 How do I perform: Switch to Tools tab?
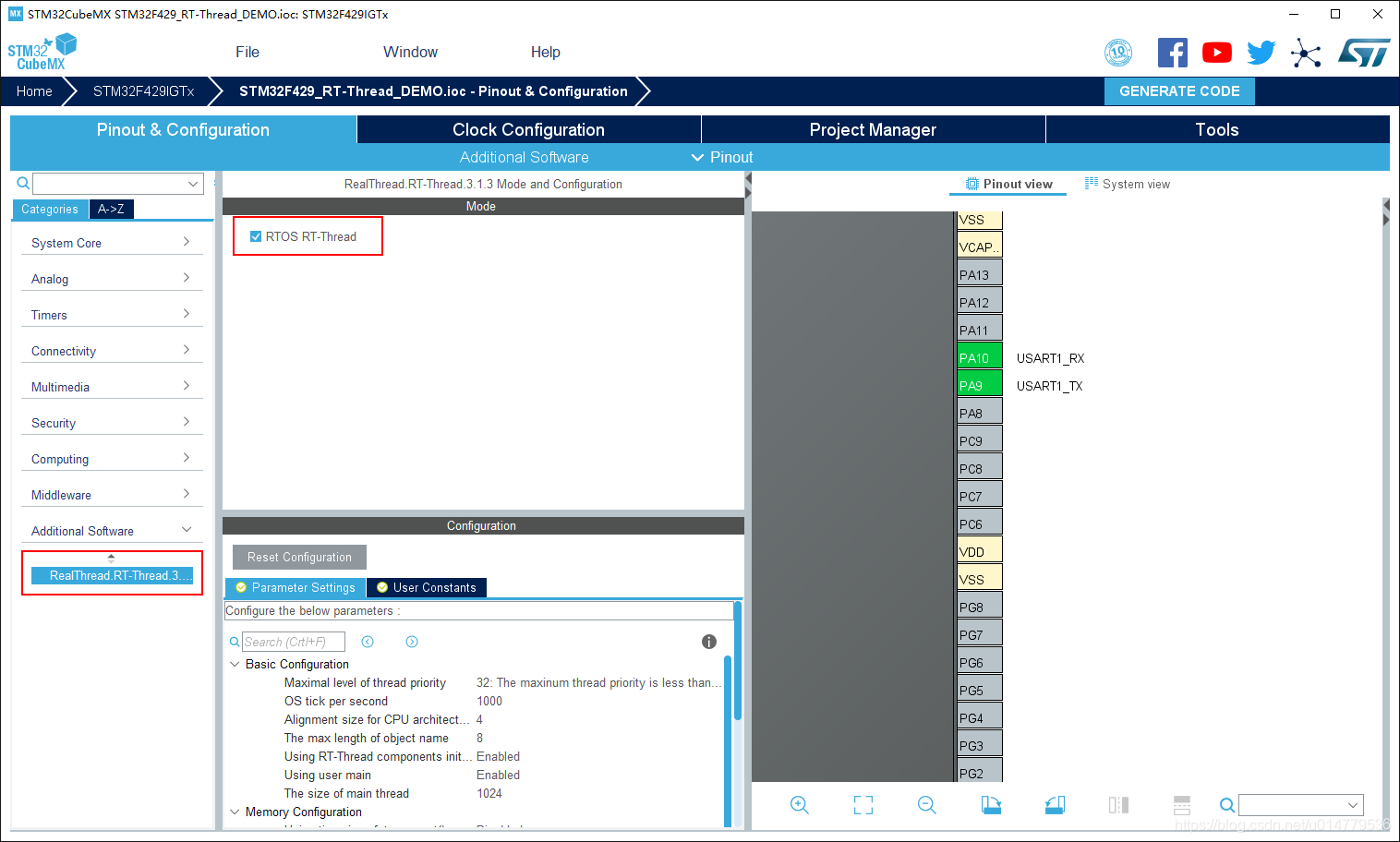[x=1217, y=129]
